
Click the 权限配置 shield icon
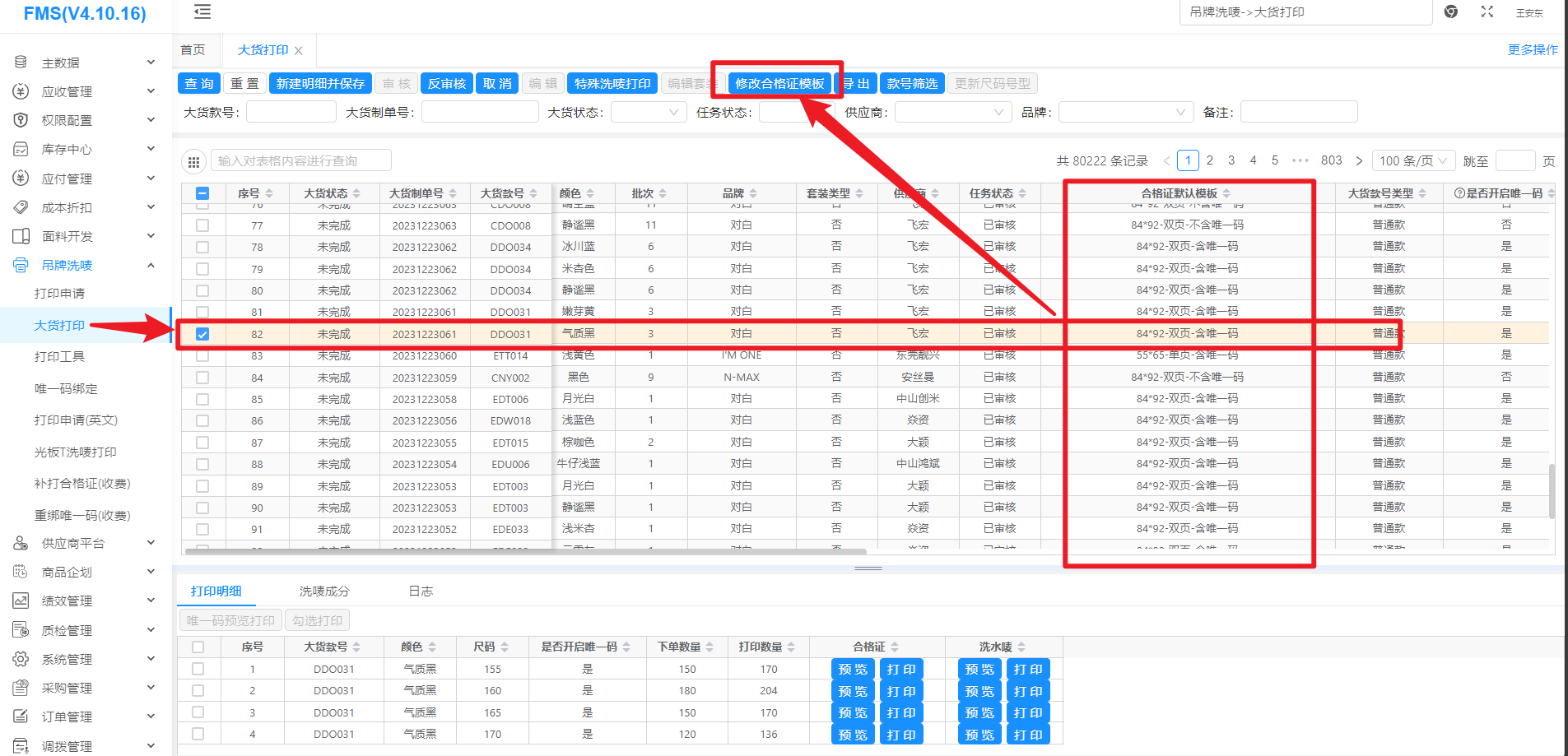(x=21, y=120)
